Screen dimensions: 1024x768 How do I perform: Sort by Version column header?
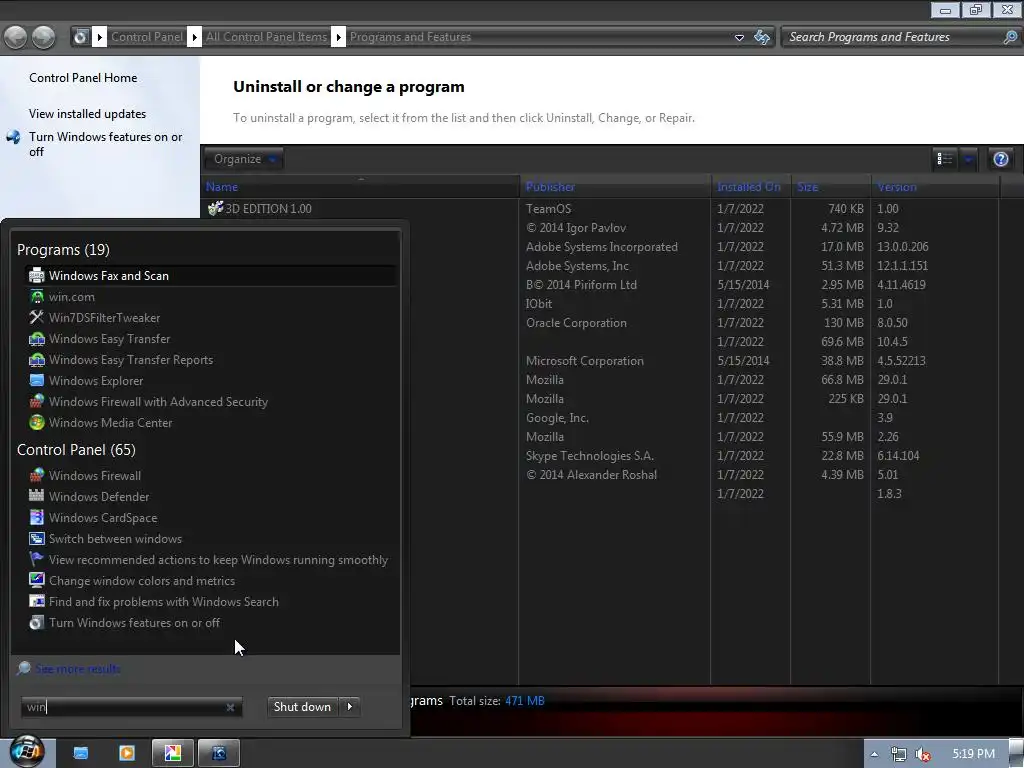(935, 187)
